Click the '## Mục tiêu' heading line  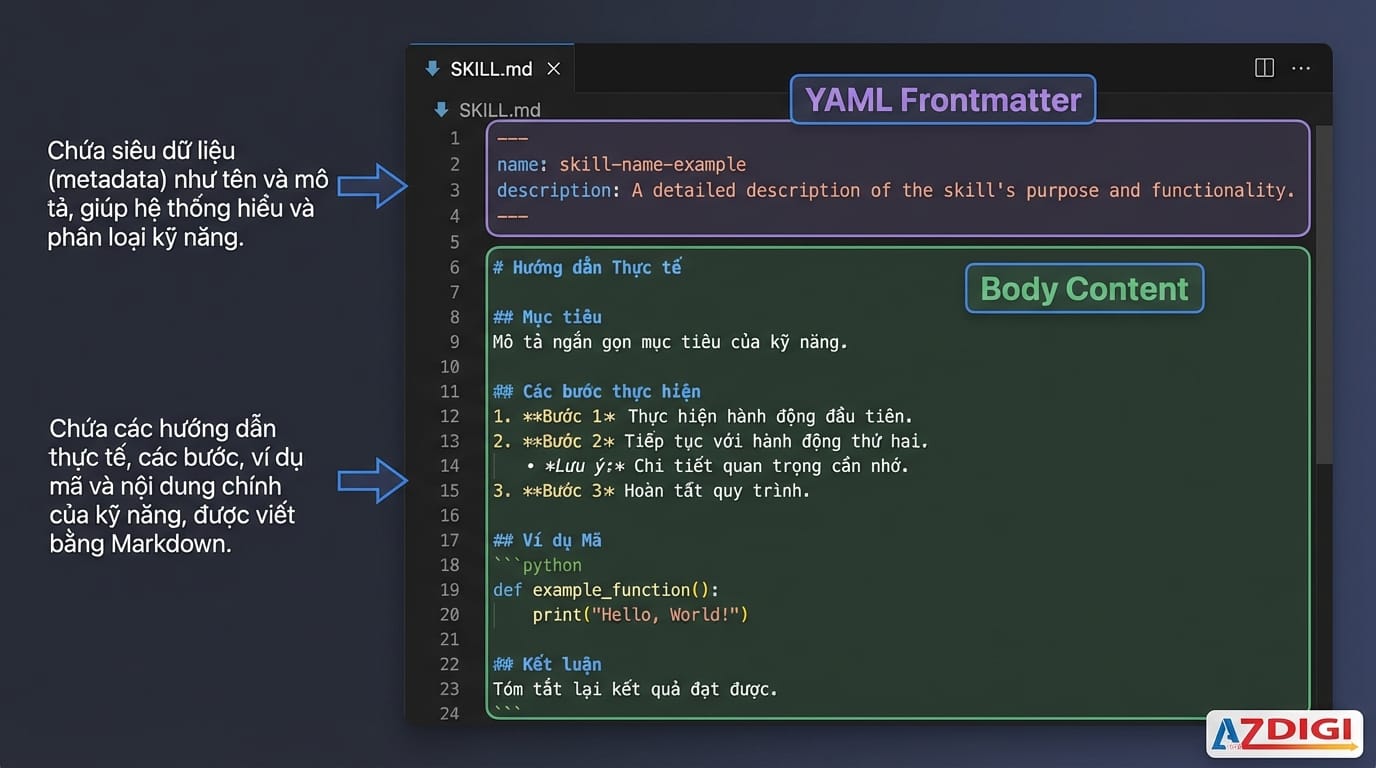(x=547, y=317)
